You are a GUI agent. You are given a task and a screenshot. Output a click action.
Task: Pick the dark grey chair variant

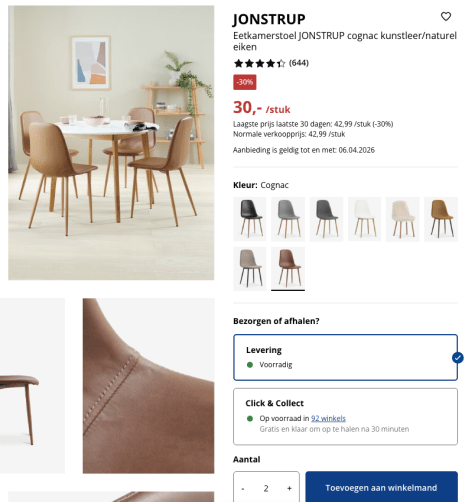326,219
